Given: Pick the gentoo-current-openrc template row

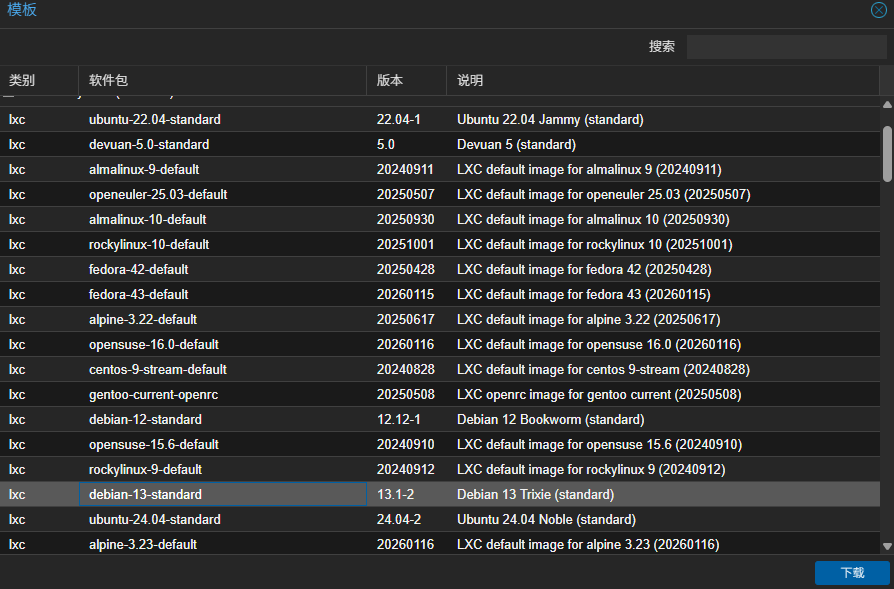Looking at the screenshot, I should point(153,394).
